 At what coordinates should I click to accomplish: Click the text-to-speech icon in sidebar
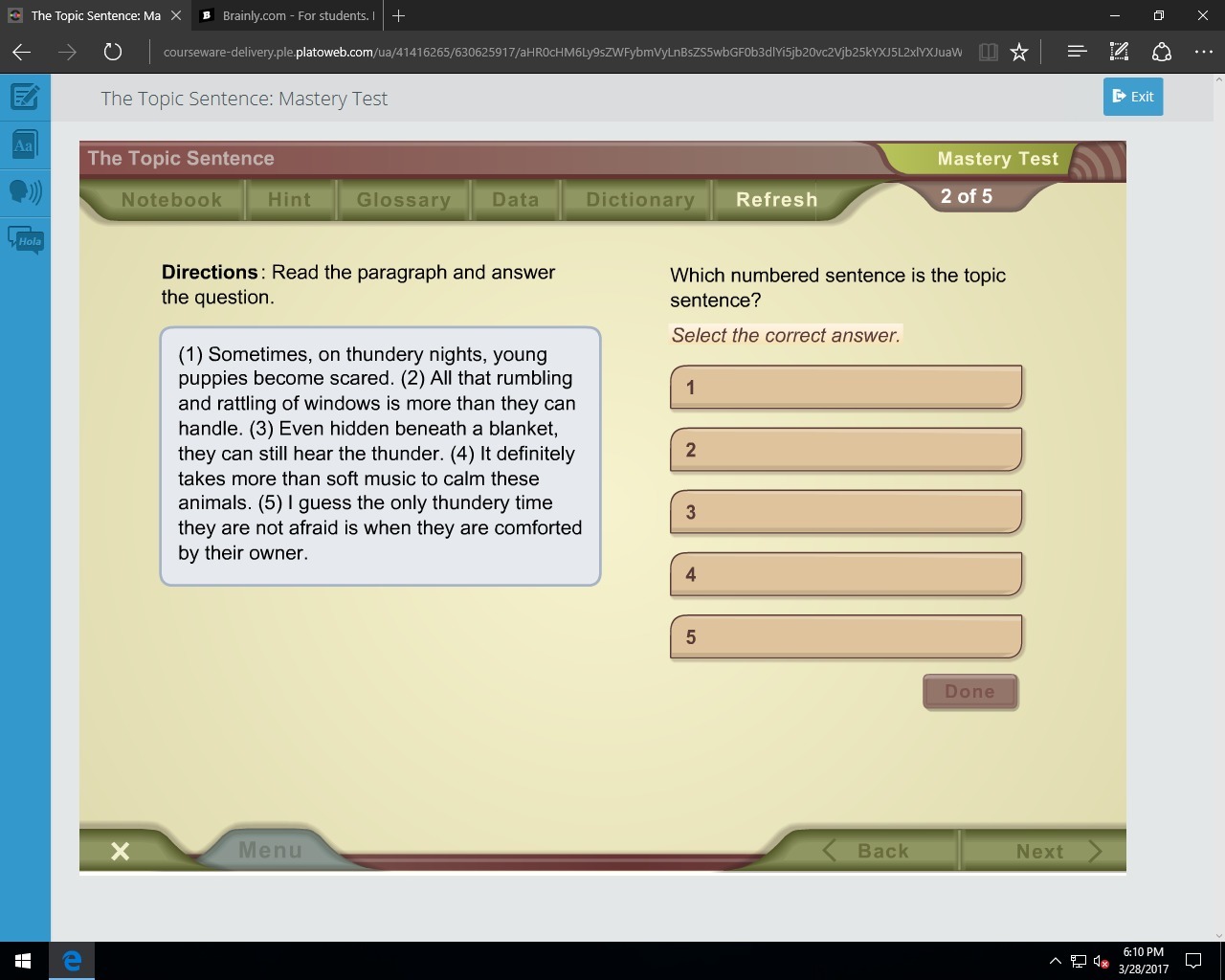coord(25,191)
